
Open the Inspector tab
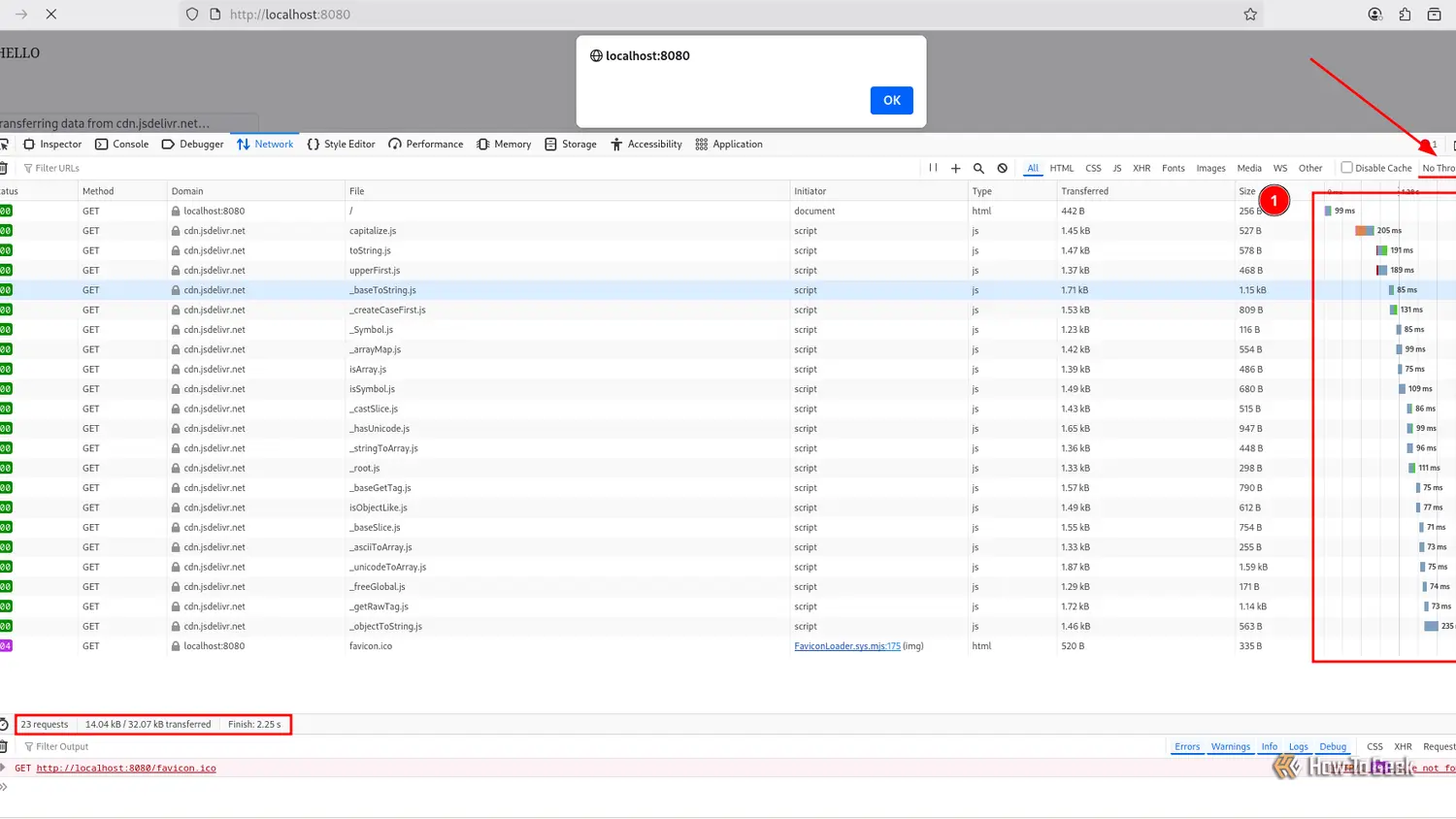click(x=53, y=145)
